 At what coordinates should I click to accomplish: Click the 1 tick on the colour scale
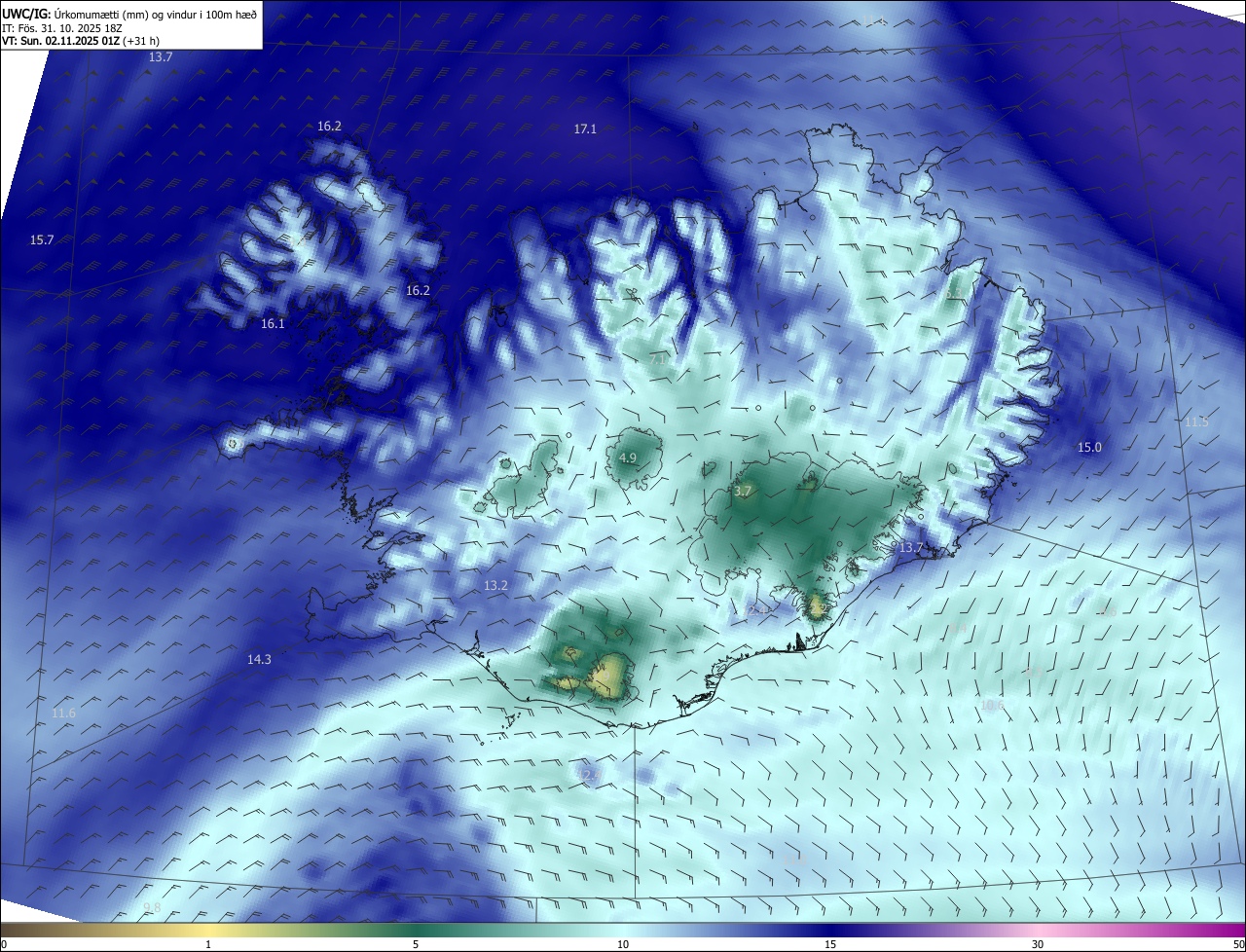tap(208, 944)
